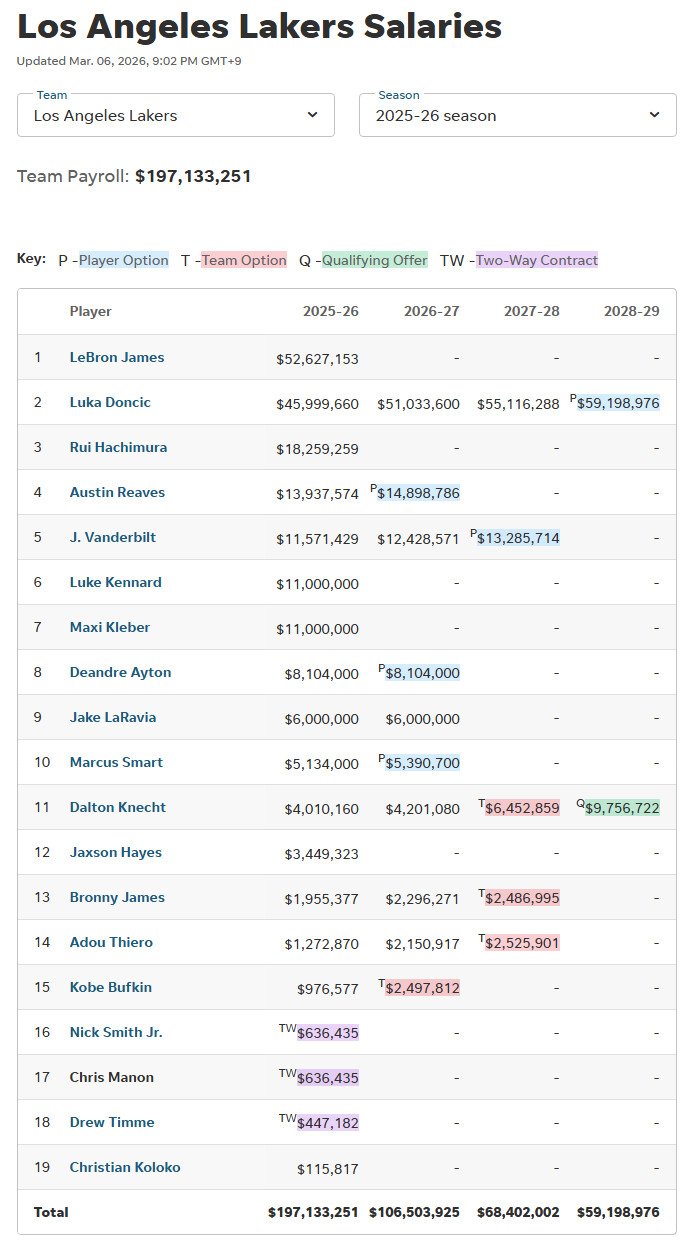This screenshot has width=689, height=1243.
Task: Click Luka Doncic's $59,198,976 player option
Action: (617, 403)
